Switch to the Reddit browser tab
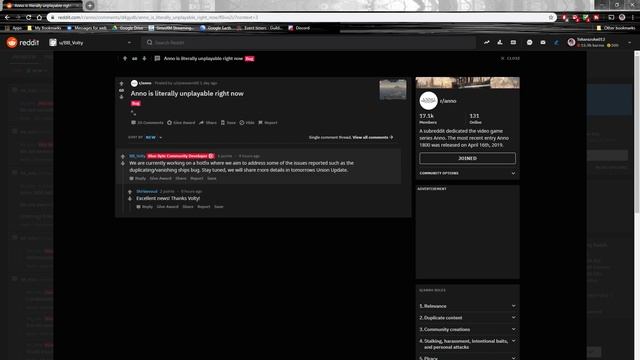 [42, 6]
